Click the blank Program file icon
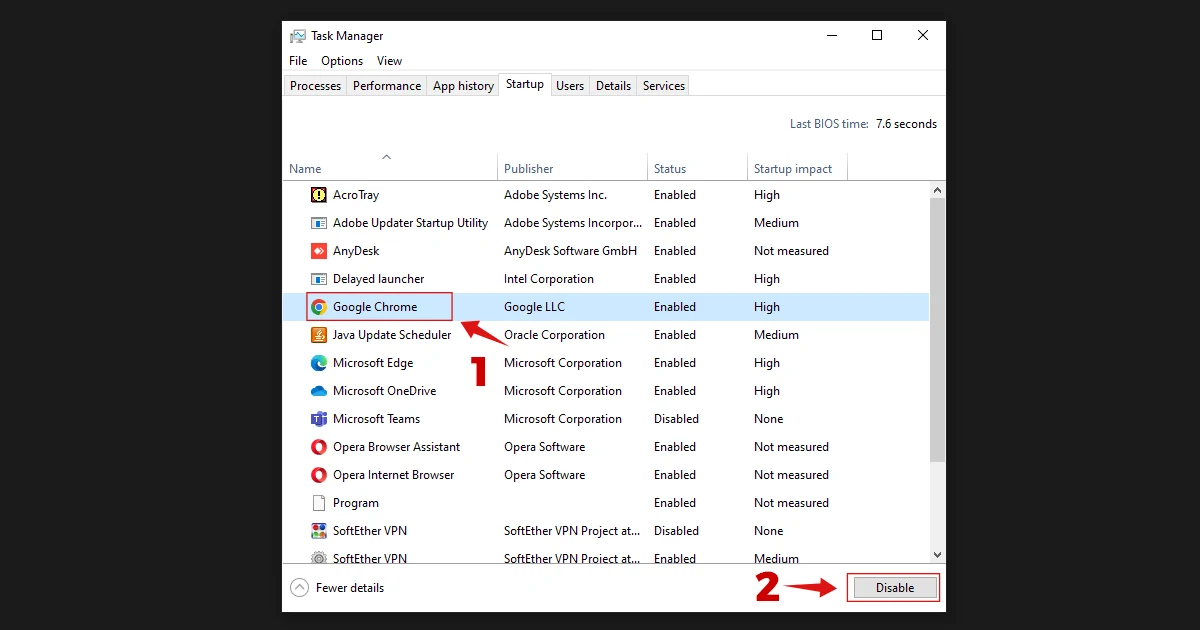This screenshot has width=1200, height=630. point(319,503)
